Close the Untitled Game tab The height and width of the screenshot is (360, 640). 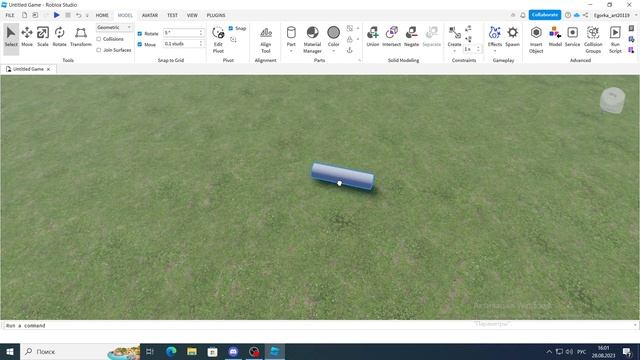click(x=48, y=69)
